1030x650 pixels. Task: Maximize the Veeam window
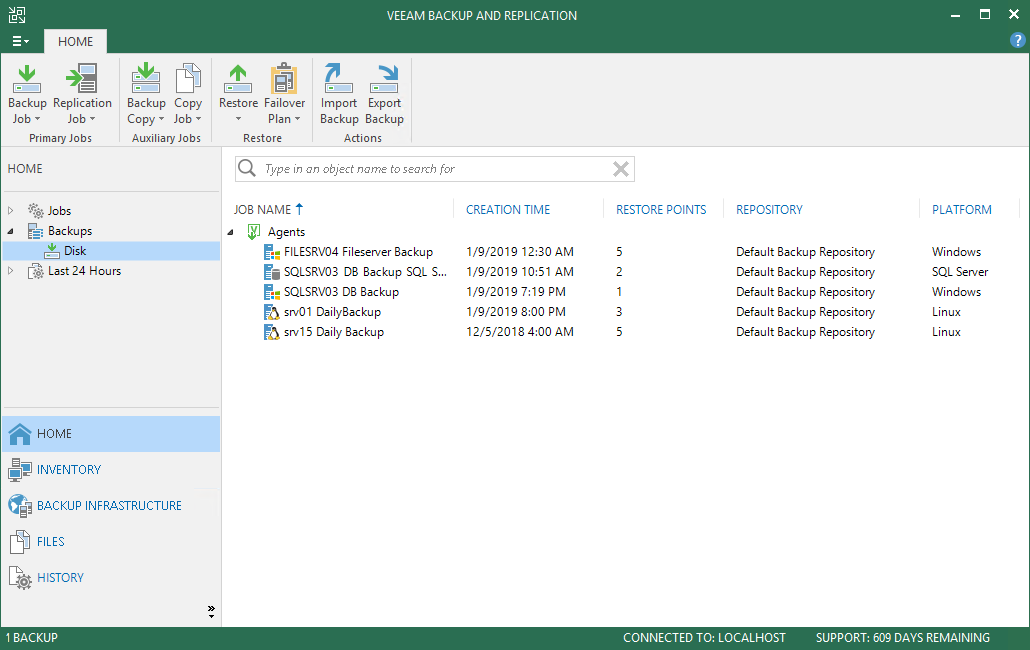985,14
